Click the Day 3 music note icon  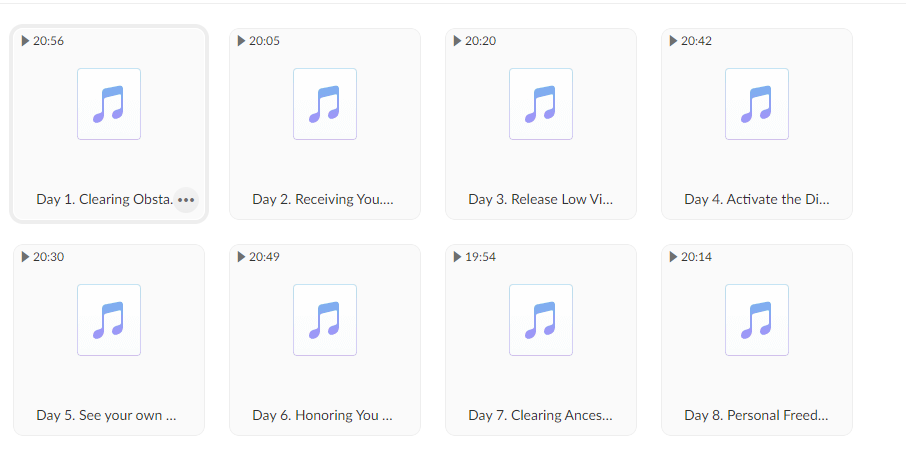(x=541, y=104)
